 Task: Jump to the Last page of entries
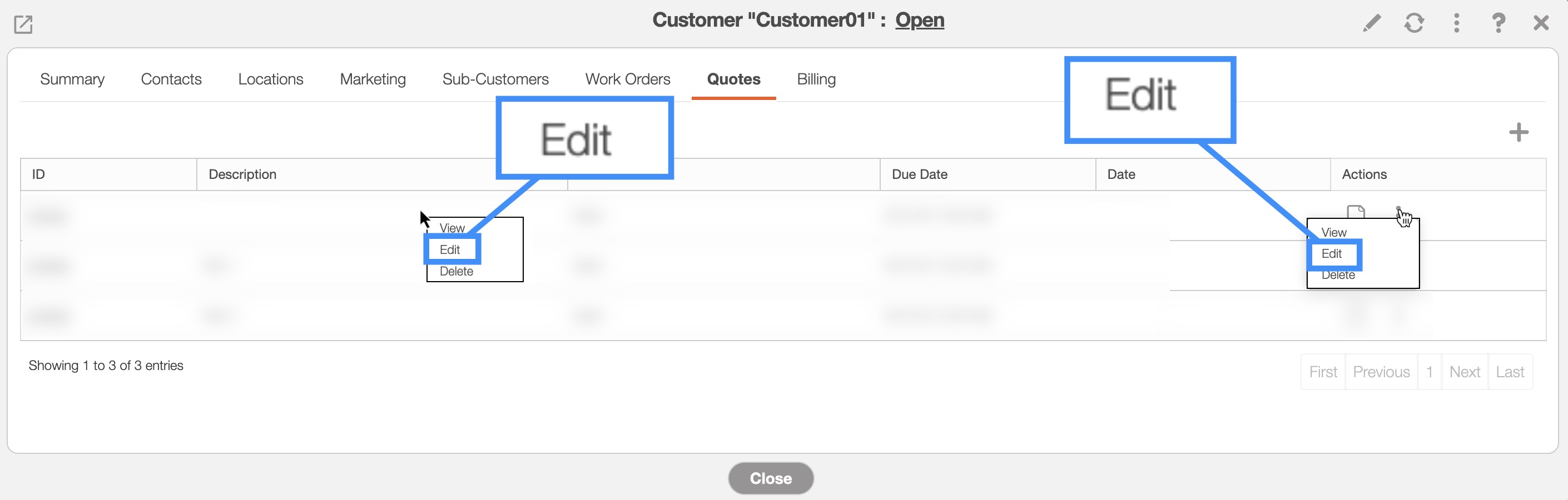tap(1510, 372)
